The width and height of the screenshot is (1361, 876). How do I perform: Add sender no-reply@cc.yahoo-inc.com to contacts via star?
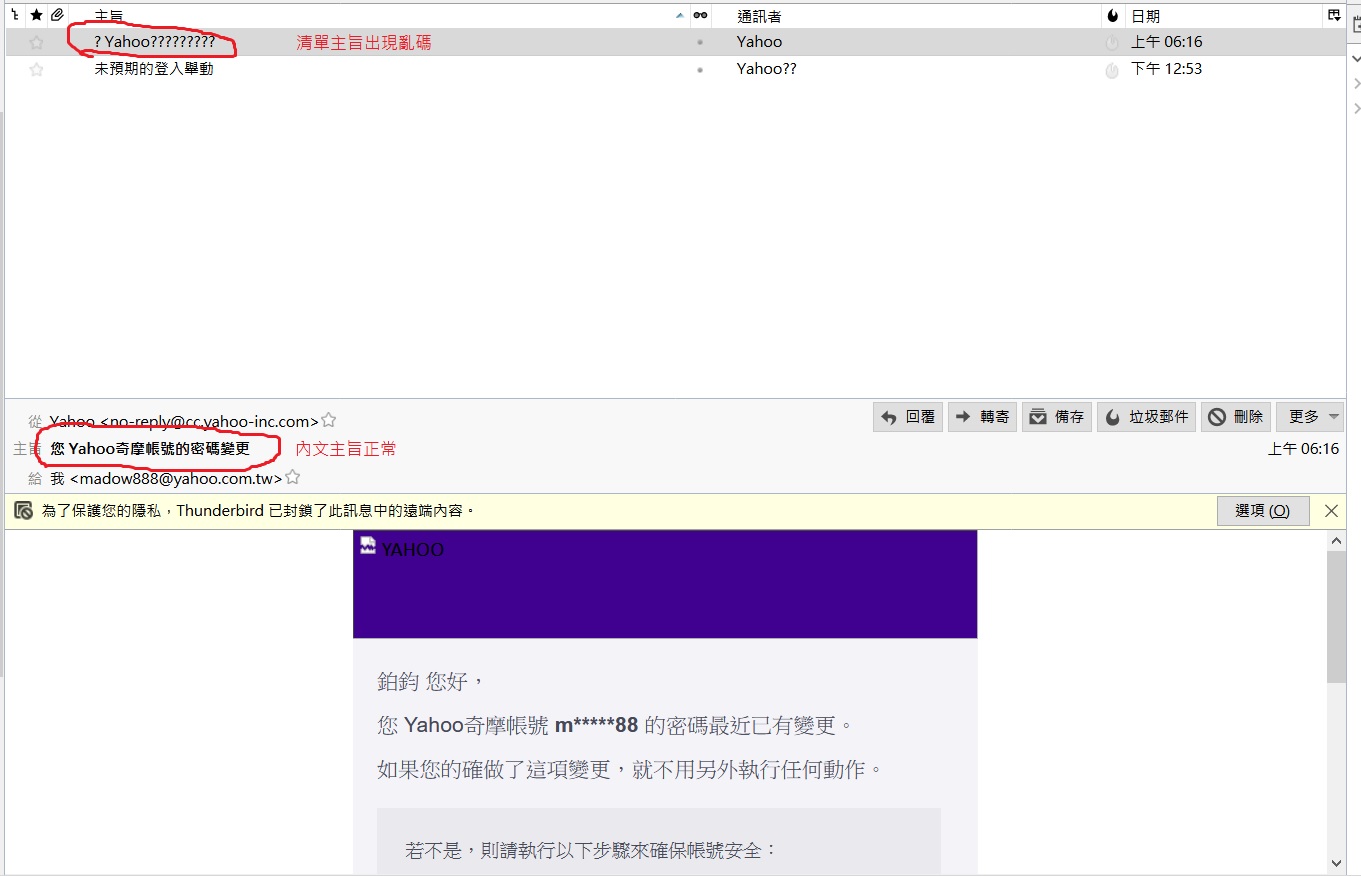point(328,420)
